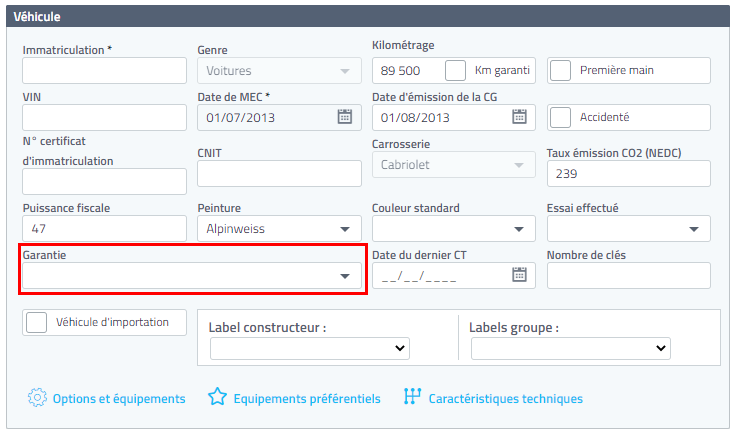Click the Véhicule panel header
This screenshot has height=434, width=742.
point(368,16)
